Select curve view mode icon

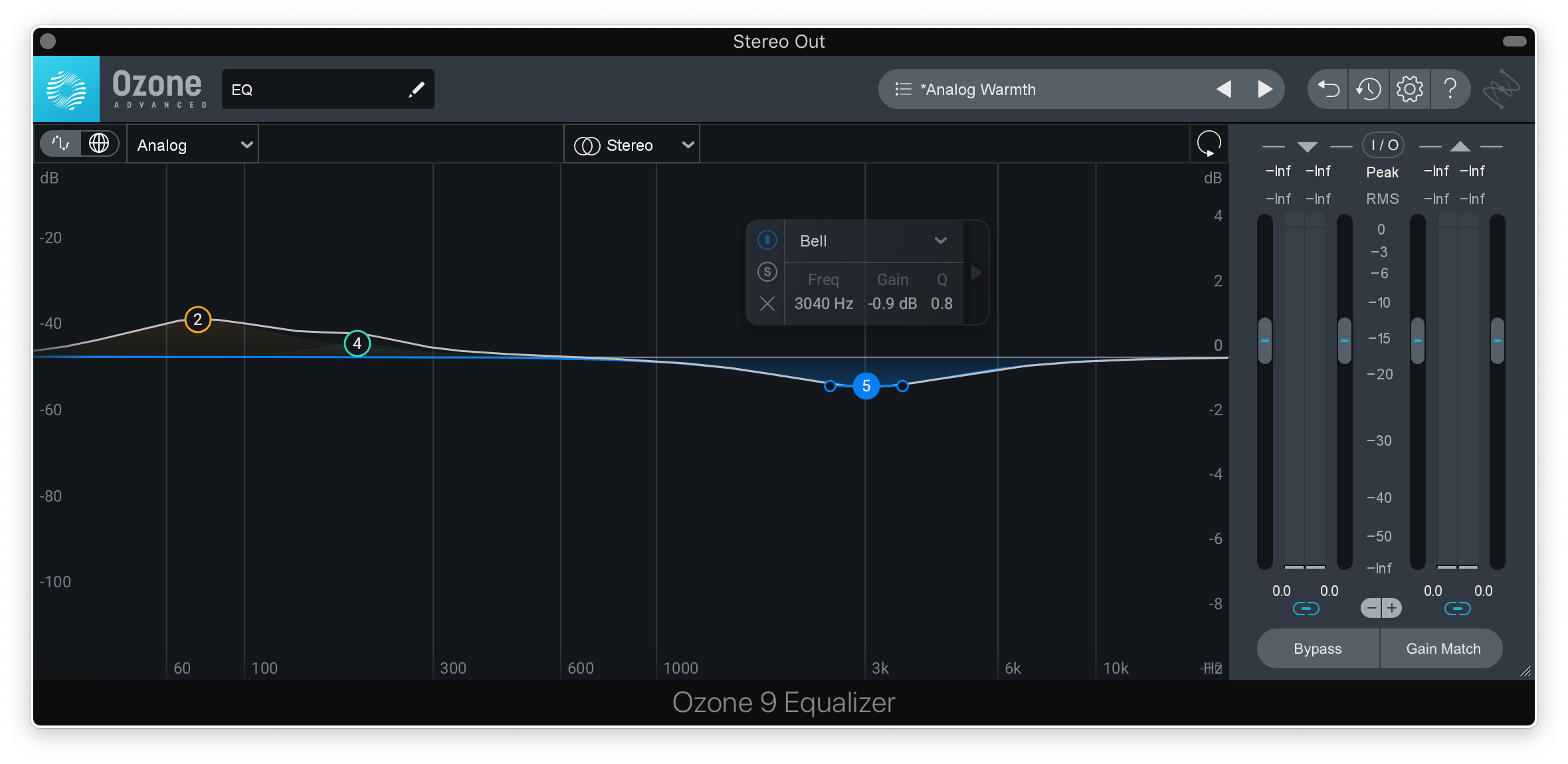tap(60, 143)
